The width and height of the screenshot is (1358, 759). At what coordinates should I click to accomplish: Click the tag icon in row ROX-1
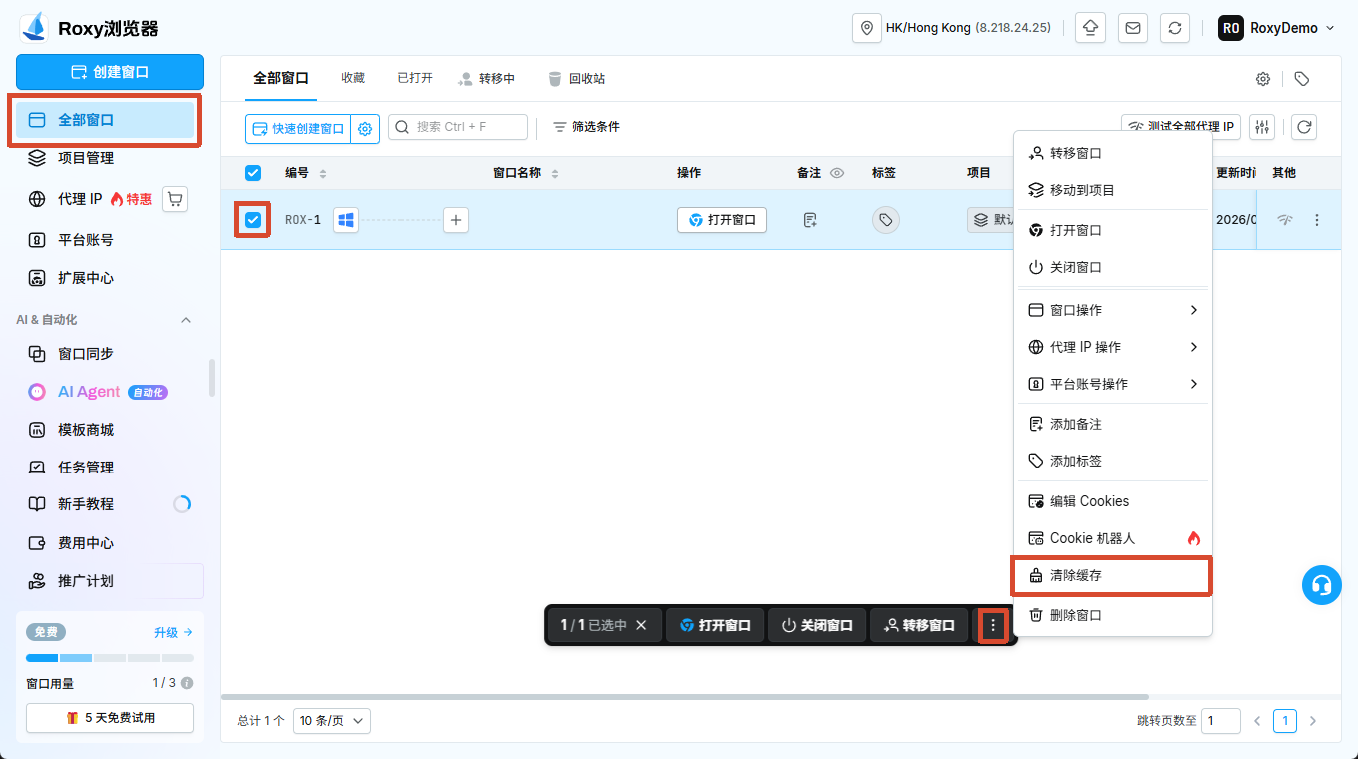pos(885,220)
